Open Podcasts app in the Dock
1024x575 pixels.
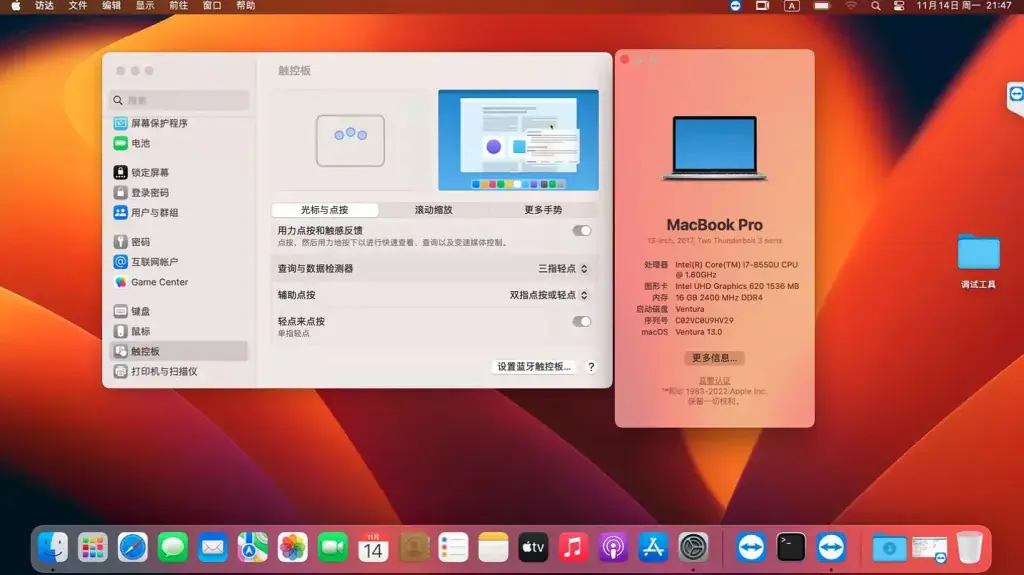tap(613, 548)
